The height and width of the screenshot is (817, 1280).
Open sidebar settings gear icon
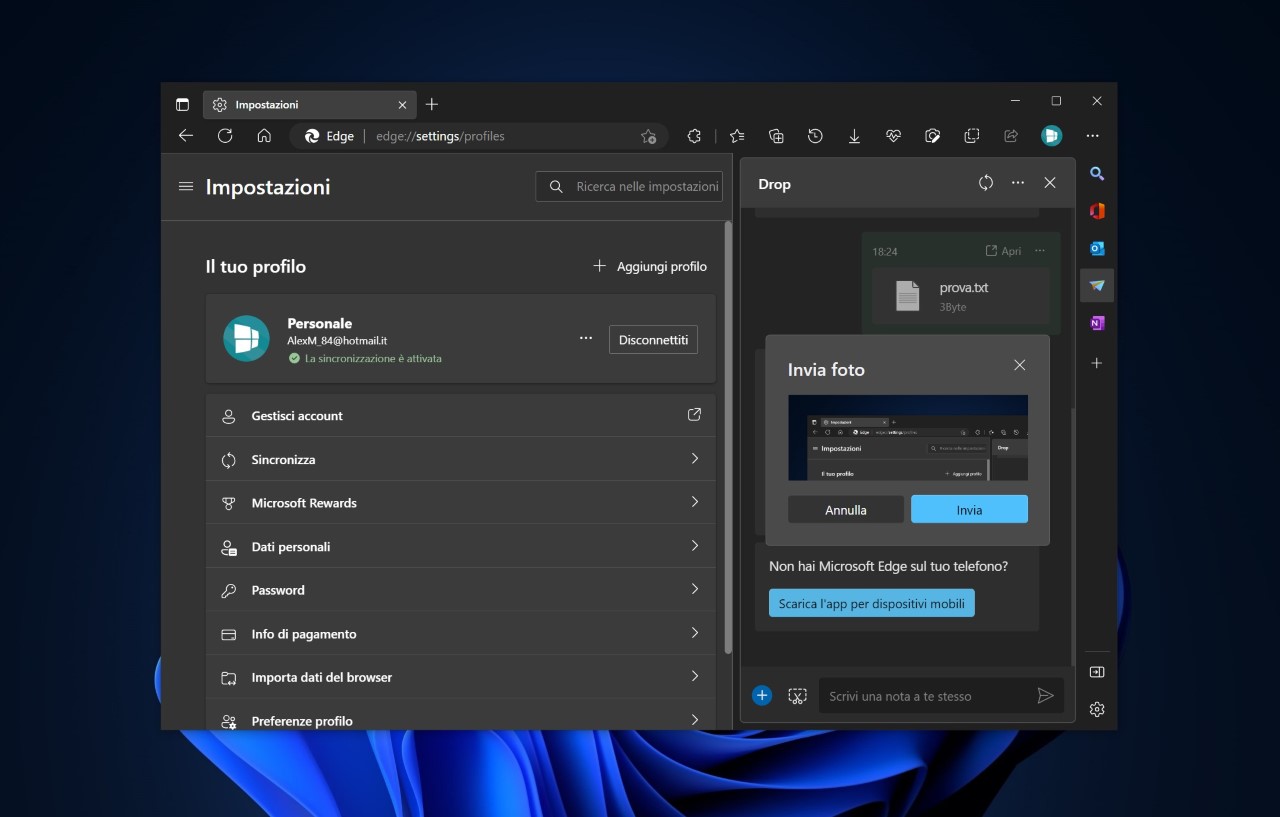tap(1097, 709)
